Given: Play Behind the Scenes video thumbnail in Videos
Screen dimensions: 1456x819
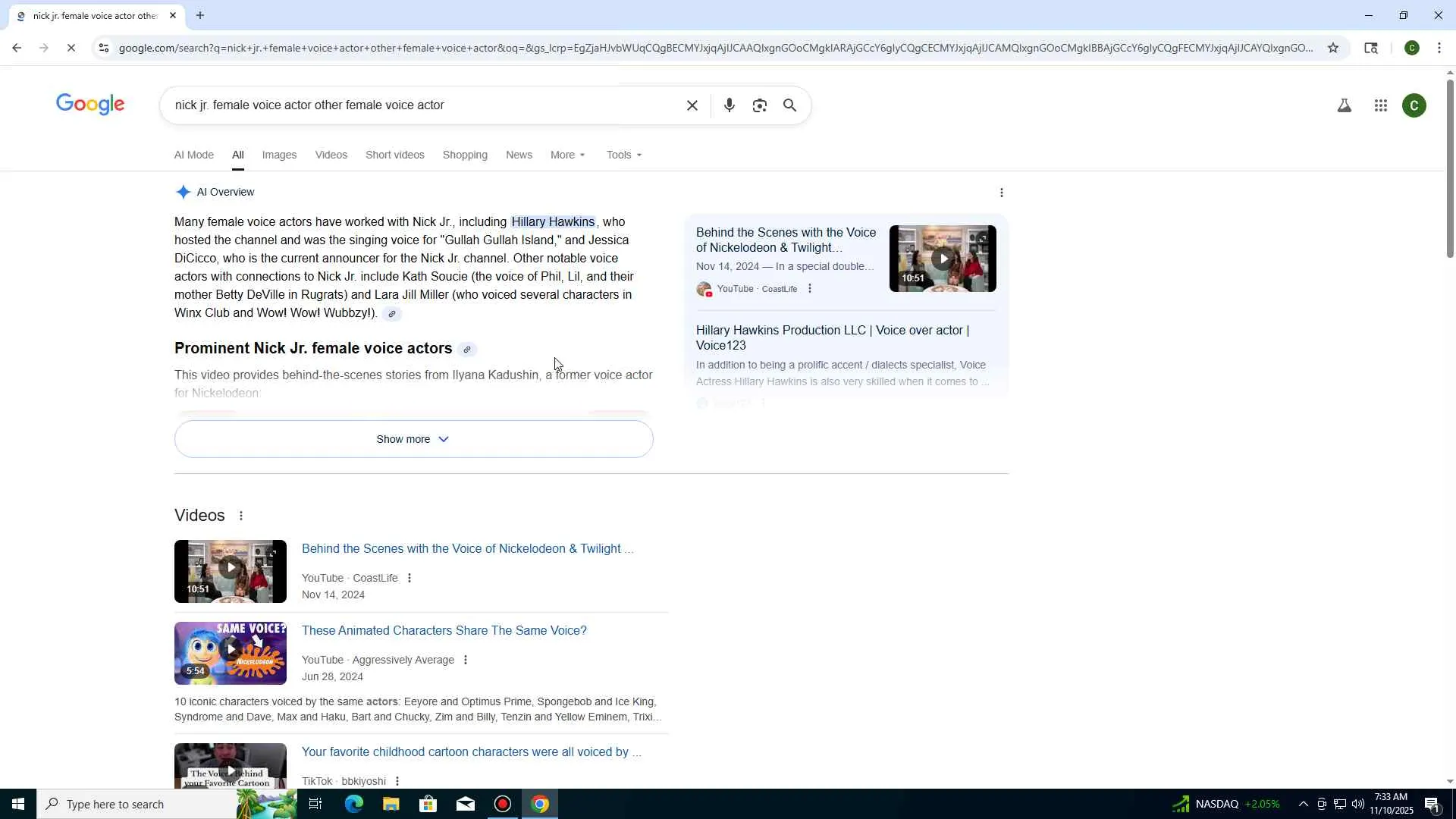Looking at the screenshot, I should 230,570.
